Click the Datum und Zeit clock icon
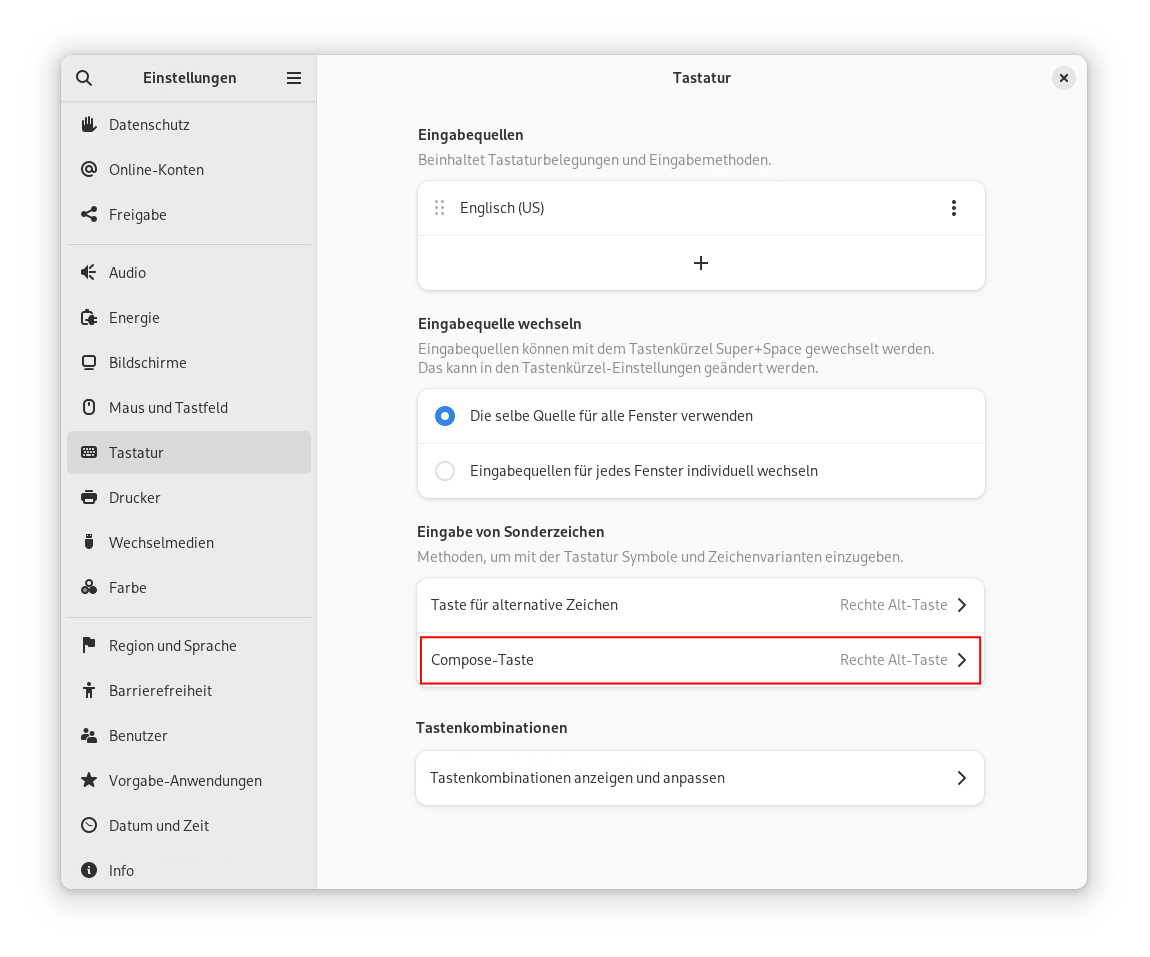The image size is (1150, 957). (89, 825)
